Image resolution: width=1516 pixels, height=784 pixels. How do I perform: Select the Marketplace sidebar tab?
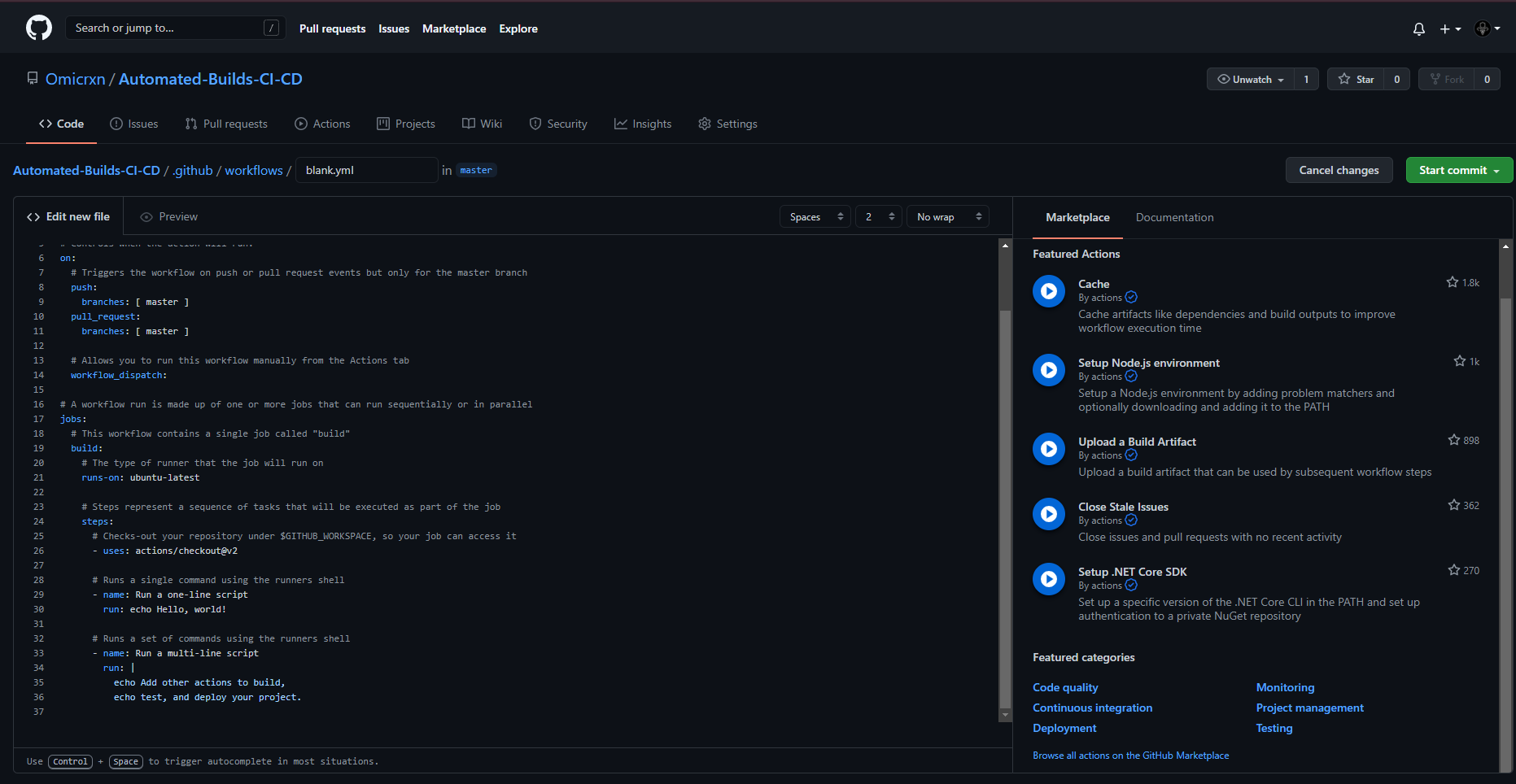pyautogui.click(x=1077, y=217)
